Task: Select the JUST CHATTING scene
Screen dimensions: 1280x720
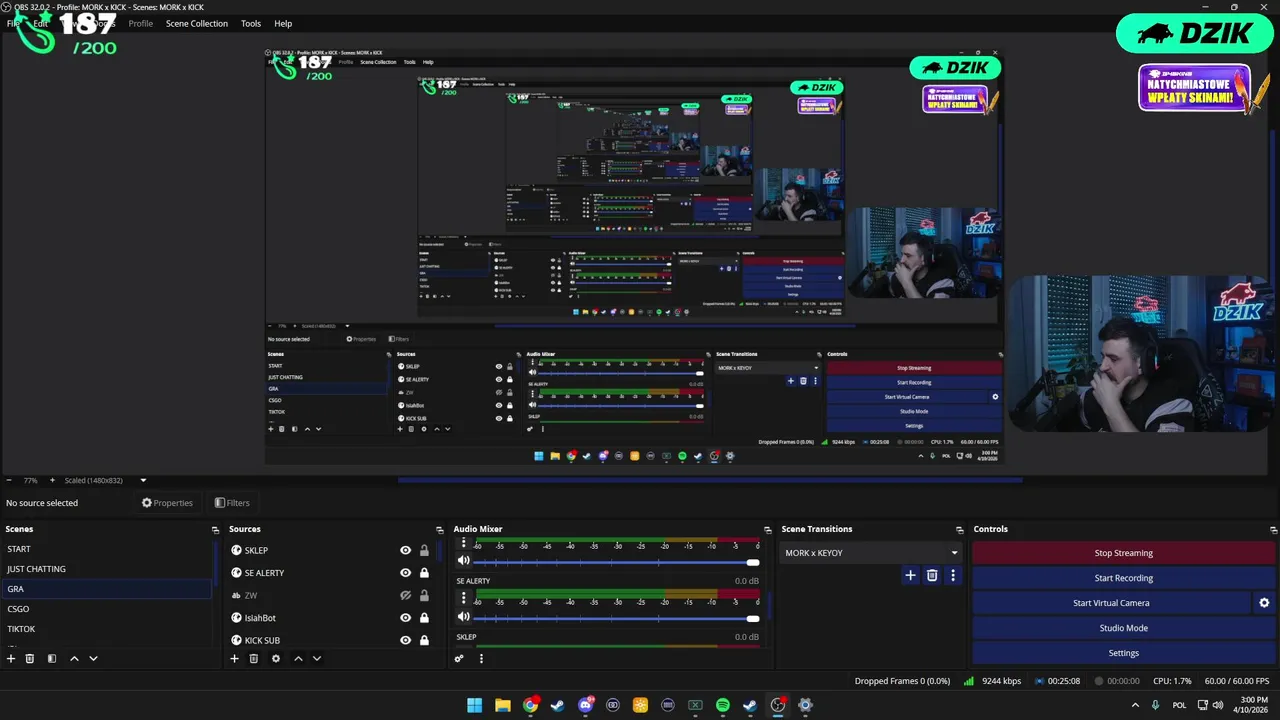Action: coord(107,569)
